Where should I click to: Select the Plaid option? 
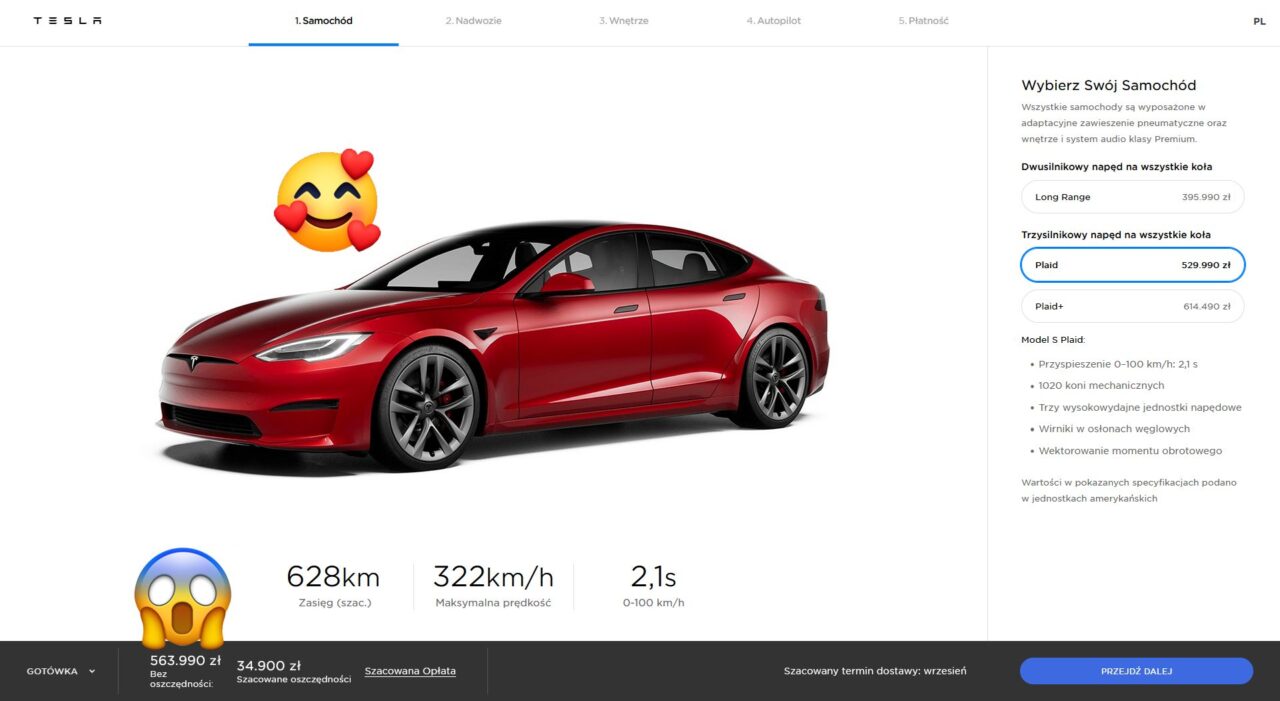pos(1132,265)
